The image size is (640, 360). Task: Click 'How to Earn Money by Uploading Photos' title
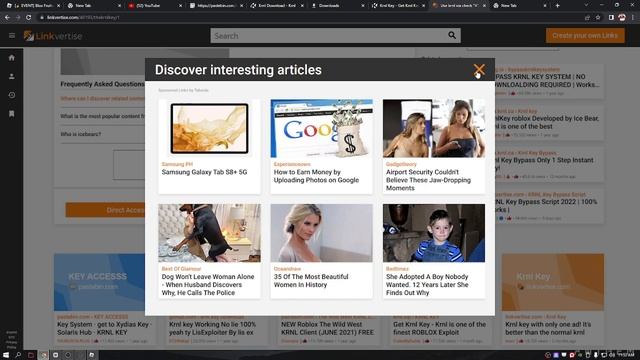(316, 176)
